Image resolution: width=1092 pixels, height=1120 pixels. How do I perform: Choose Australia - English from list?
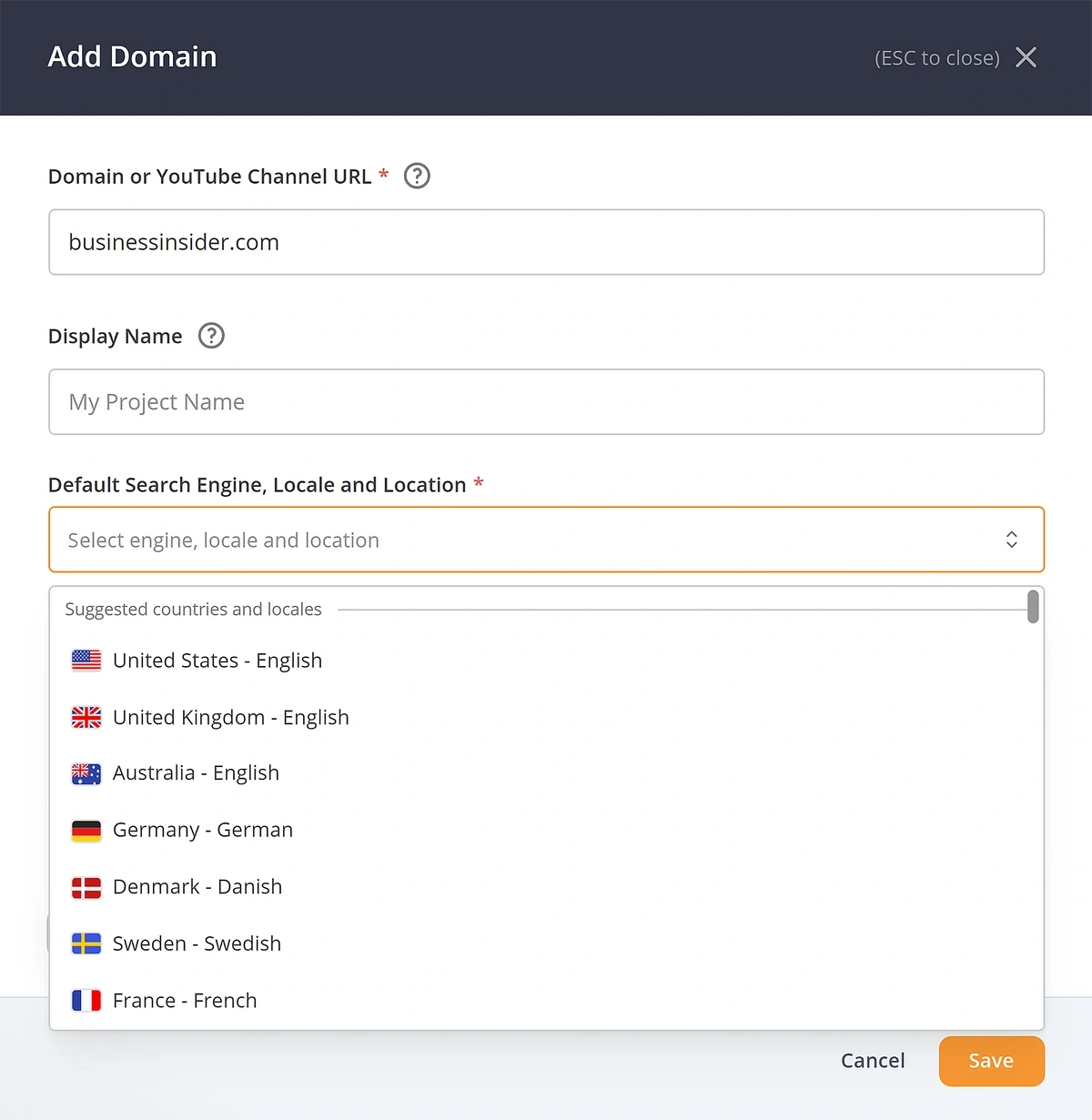[x=546, y=773]
